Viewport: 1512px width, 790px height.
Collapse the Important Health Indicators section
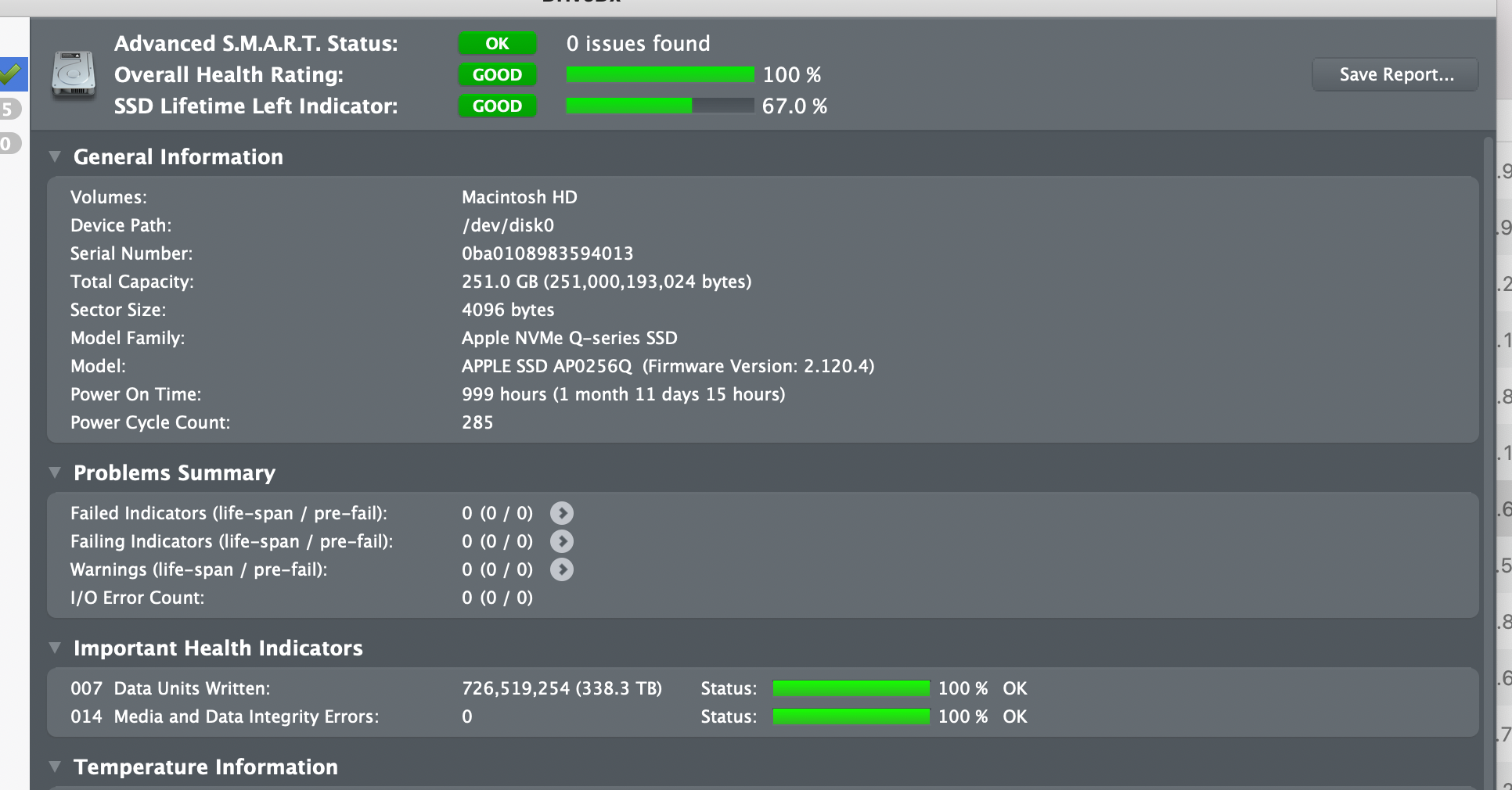55,648
